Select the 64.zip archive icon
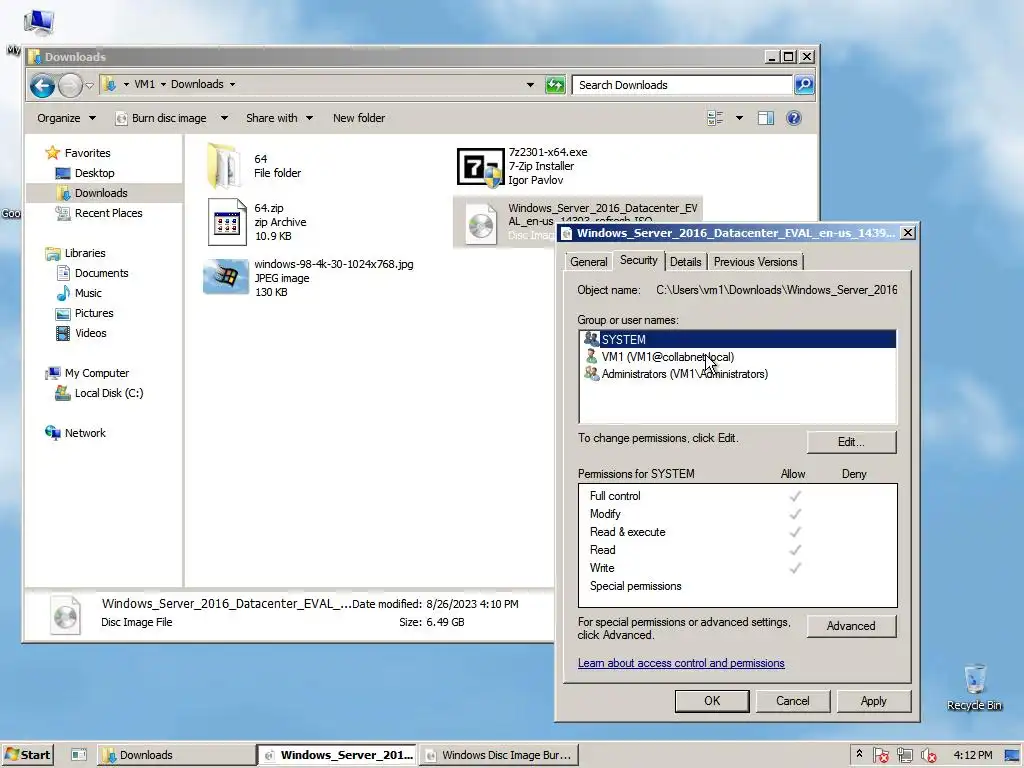Viewport: 1024px width, 768px height. [x=226, y=222]
